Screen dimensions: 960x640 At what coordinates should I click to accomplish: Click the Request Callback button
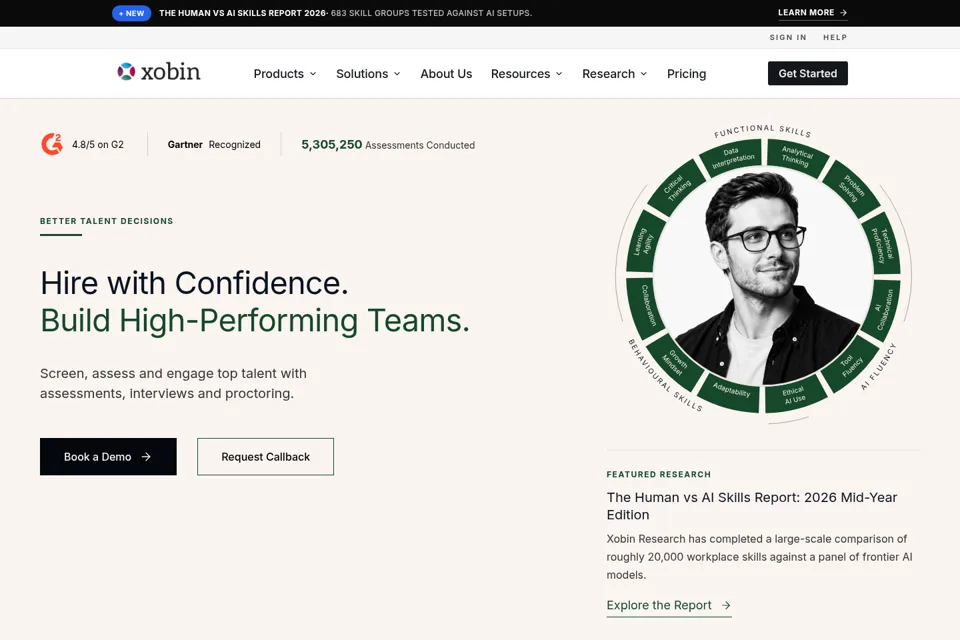(266, 456)
